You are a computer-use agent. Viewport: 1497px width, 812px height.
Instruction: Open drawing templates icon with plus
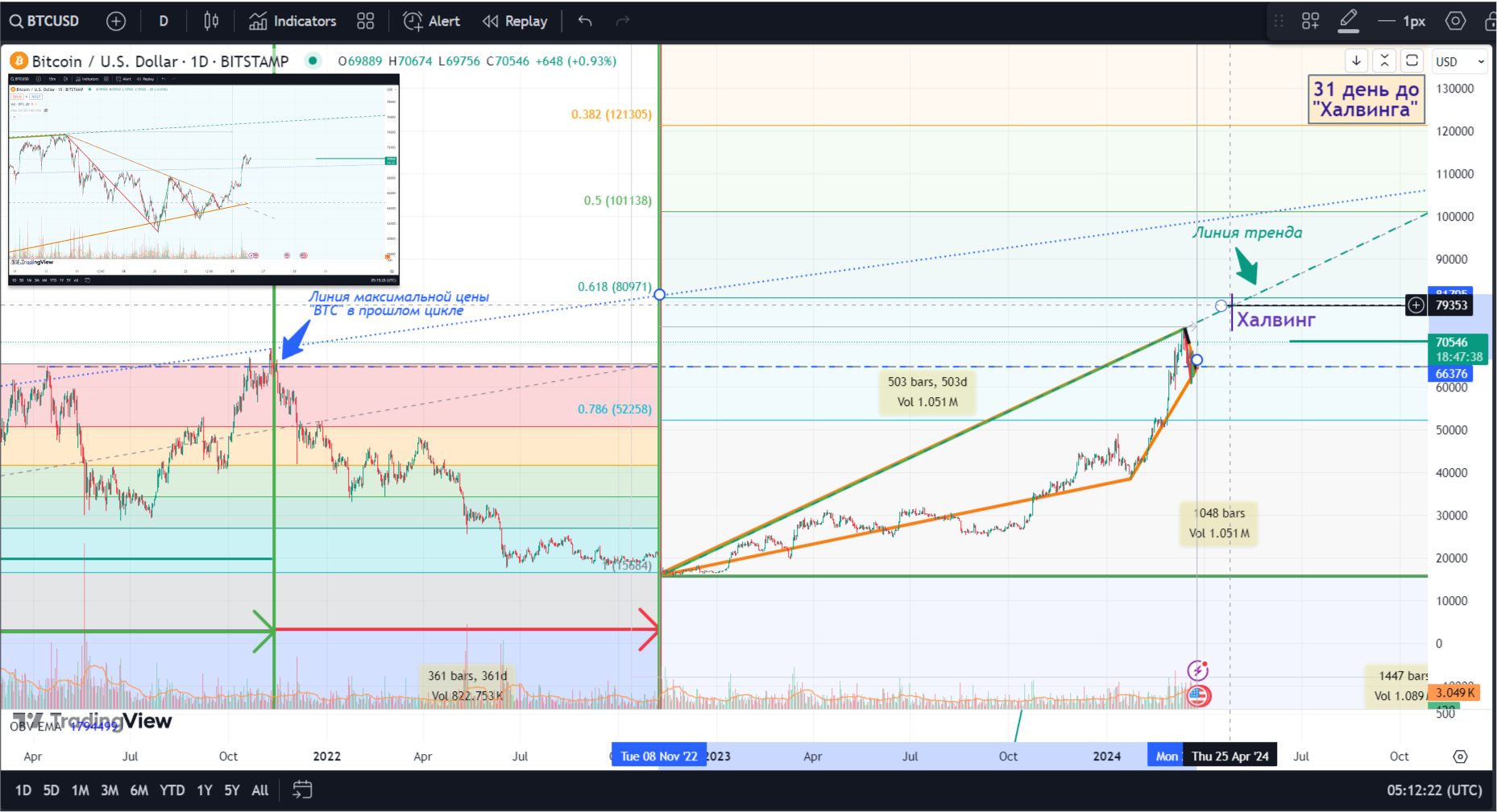1311,21
